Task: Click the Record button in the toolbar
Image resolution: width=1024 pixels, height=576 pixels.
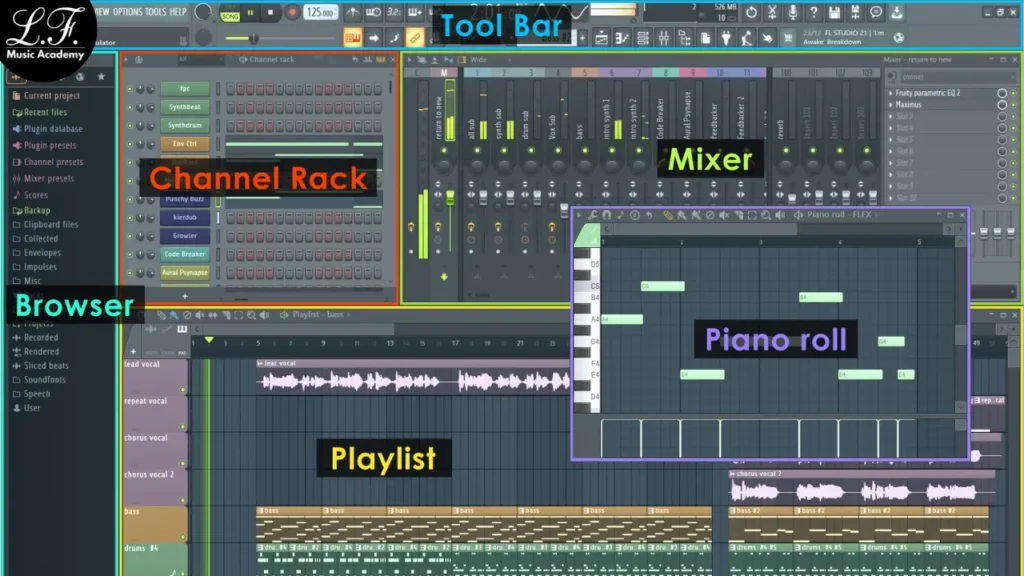Action: (x=292, y=13)
